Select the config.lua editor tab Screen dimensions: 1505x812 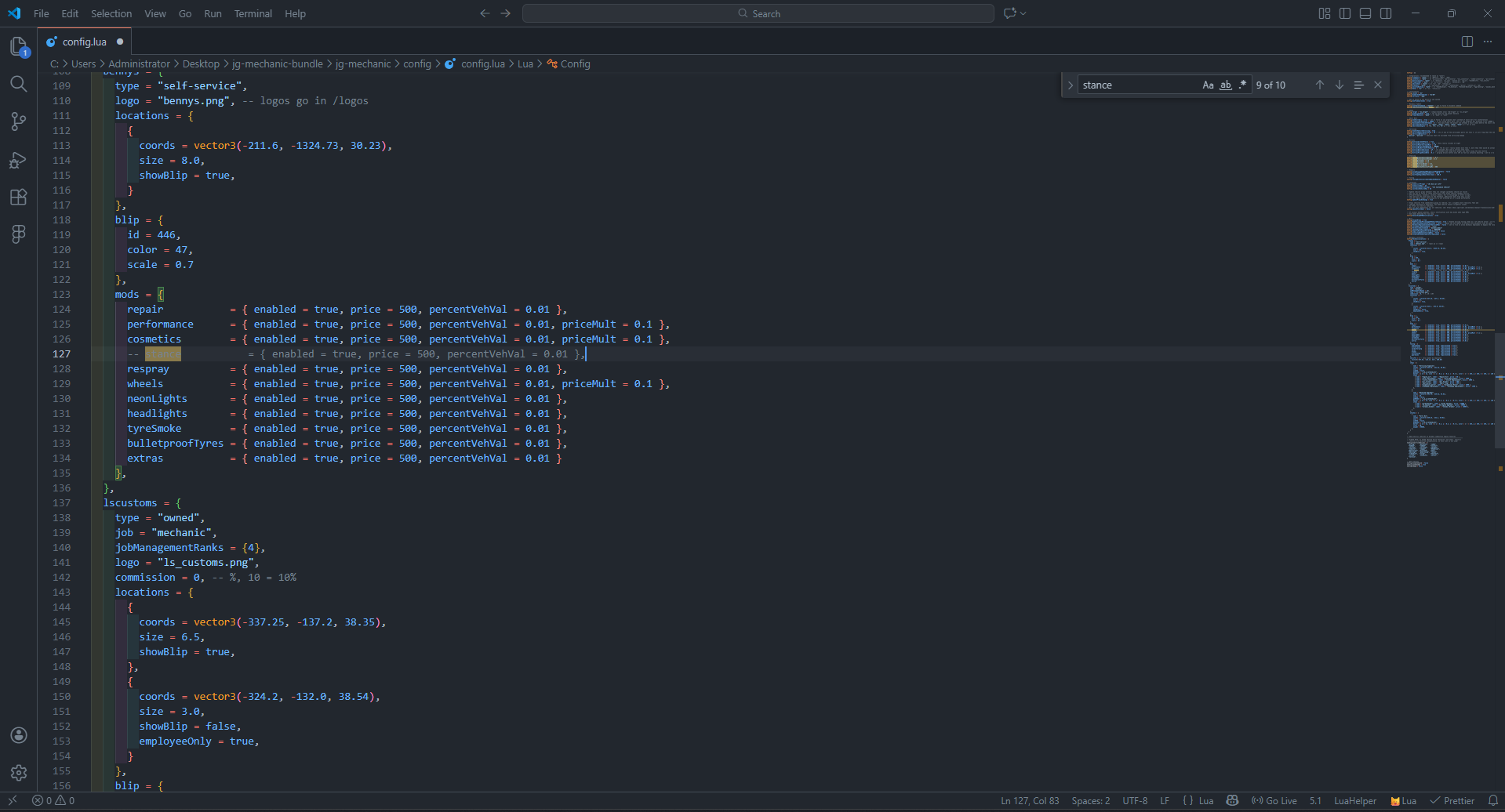[84, 42]
